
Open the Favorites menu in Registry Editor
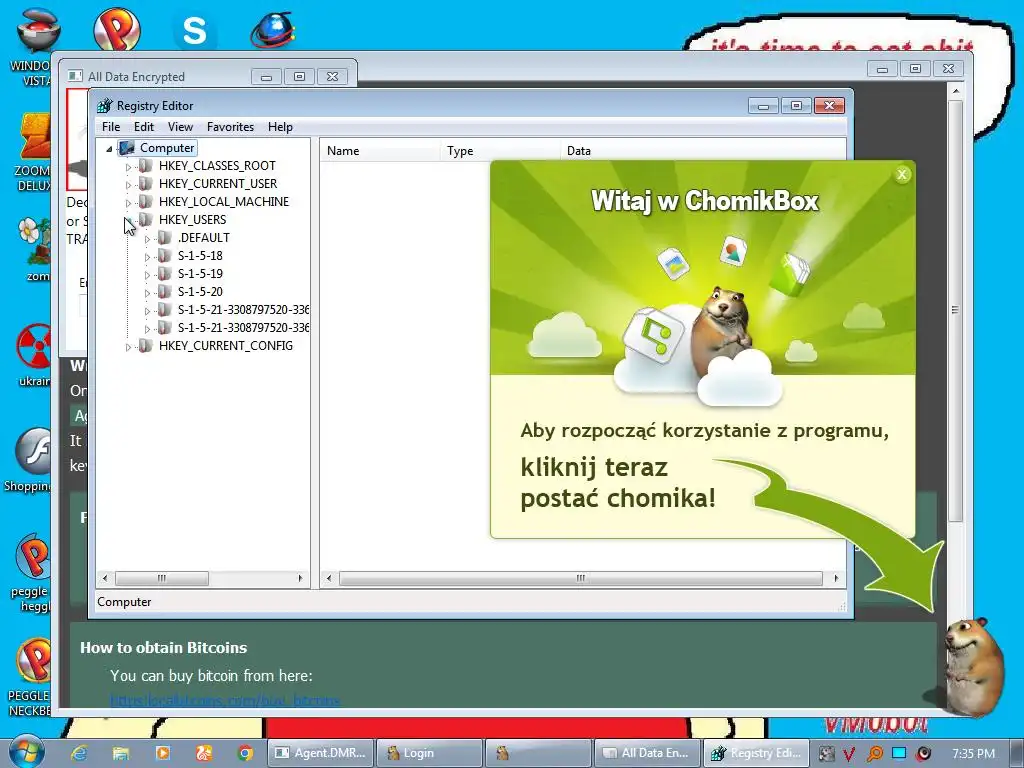(230, 127)
